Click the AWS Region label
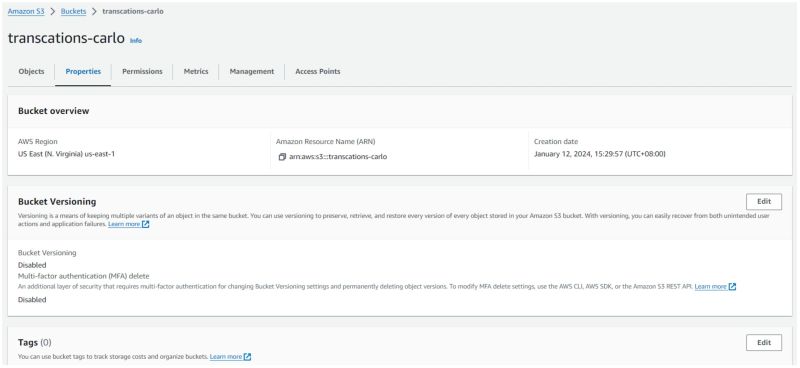 (x=38, y=142)
